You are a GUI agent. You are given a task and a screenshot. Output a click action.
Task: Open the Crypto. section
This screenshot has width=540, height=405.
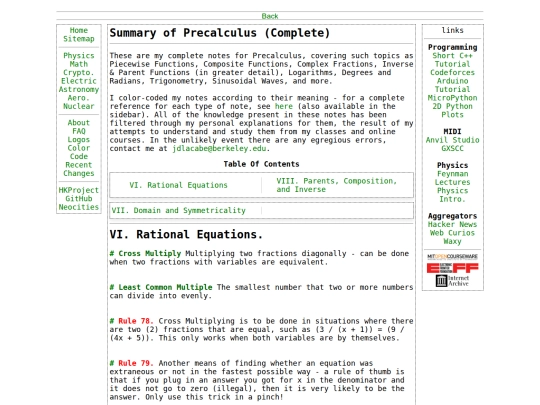79,72
